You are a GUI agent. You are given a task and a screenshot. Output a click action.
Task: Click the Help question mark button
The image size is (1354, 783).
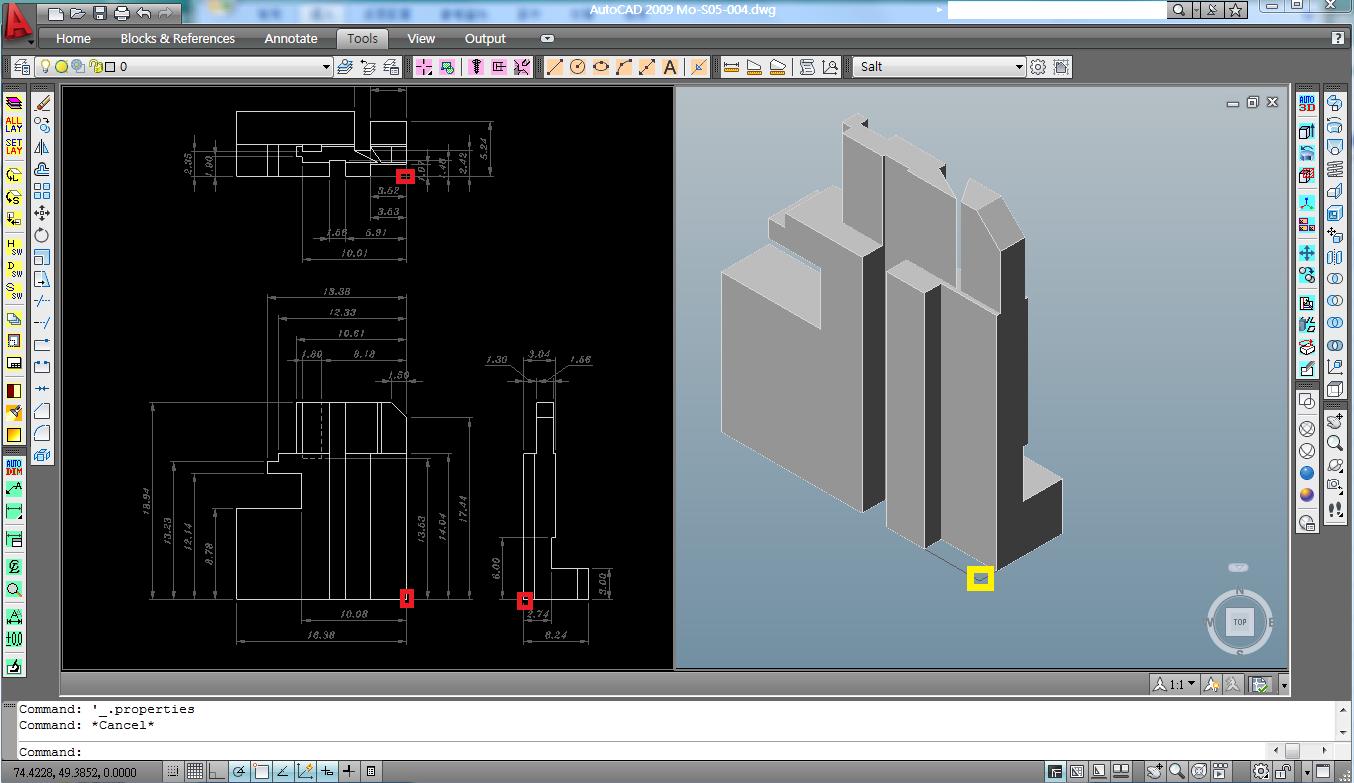coord(1338,38)
